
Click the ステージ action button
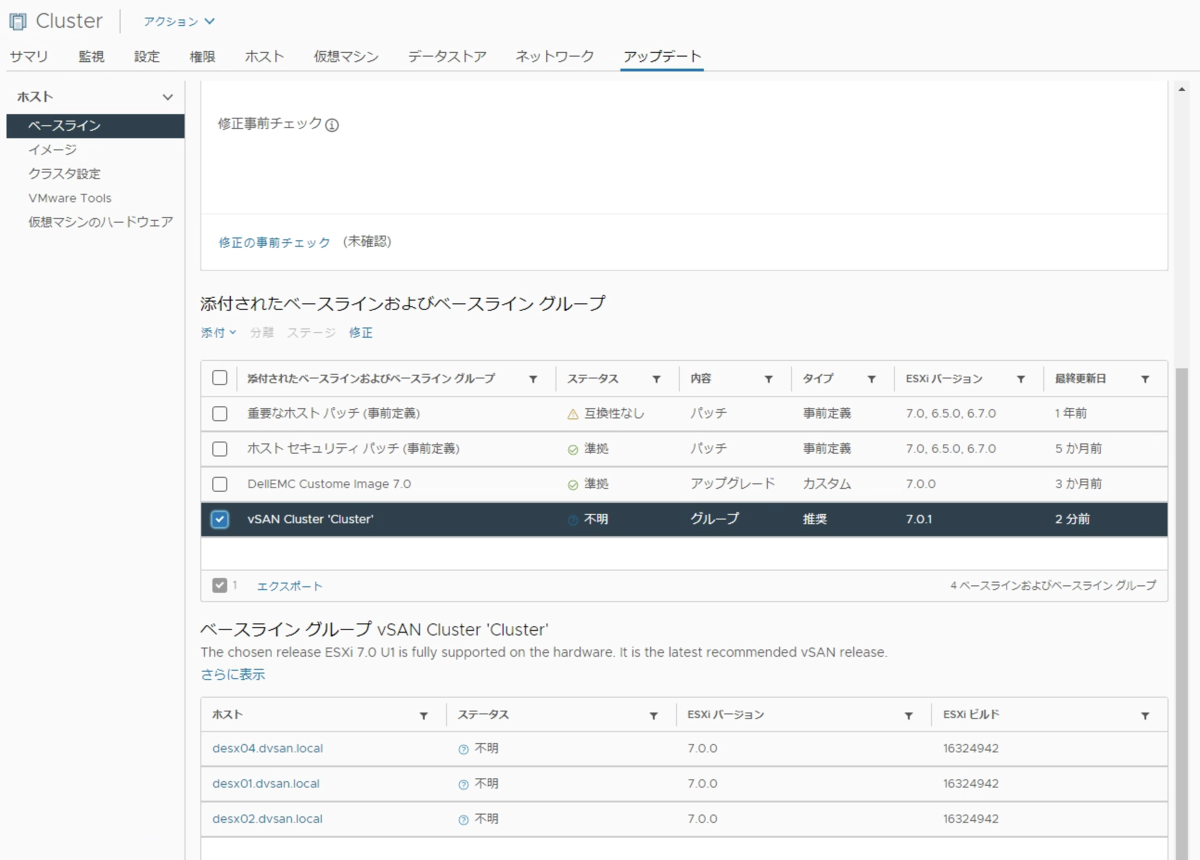pyautogui.click(x=311, y=333)
